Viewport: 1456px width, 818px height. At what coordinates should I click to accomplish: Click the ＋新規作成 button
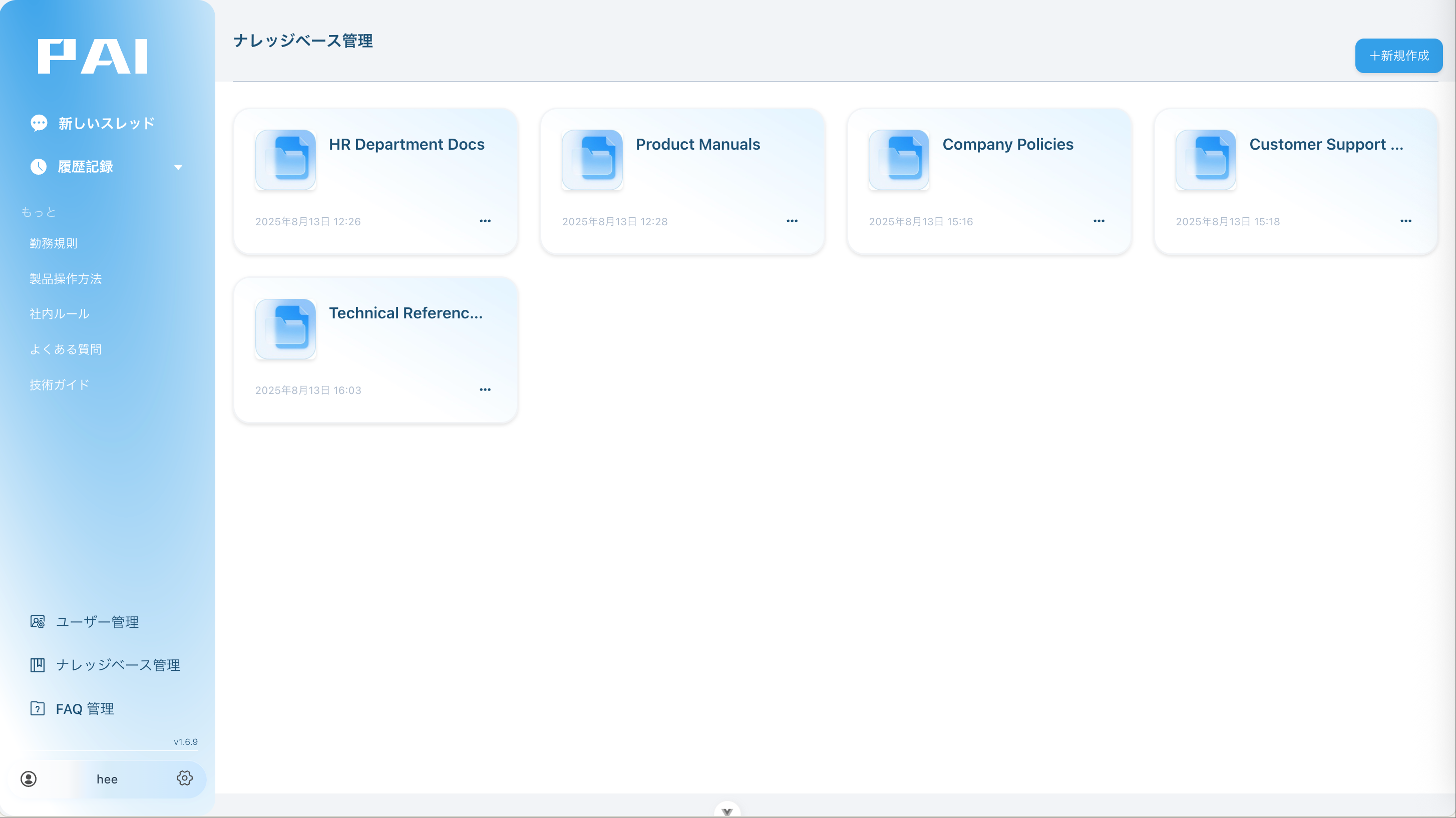(1398, 56)
